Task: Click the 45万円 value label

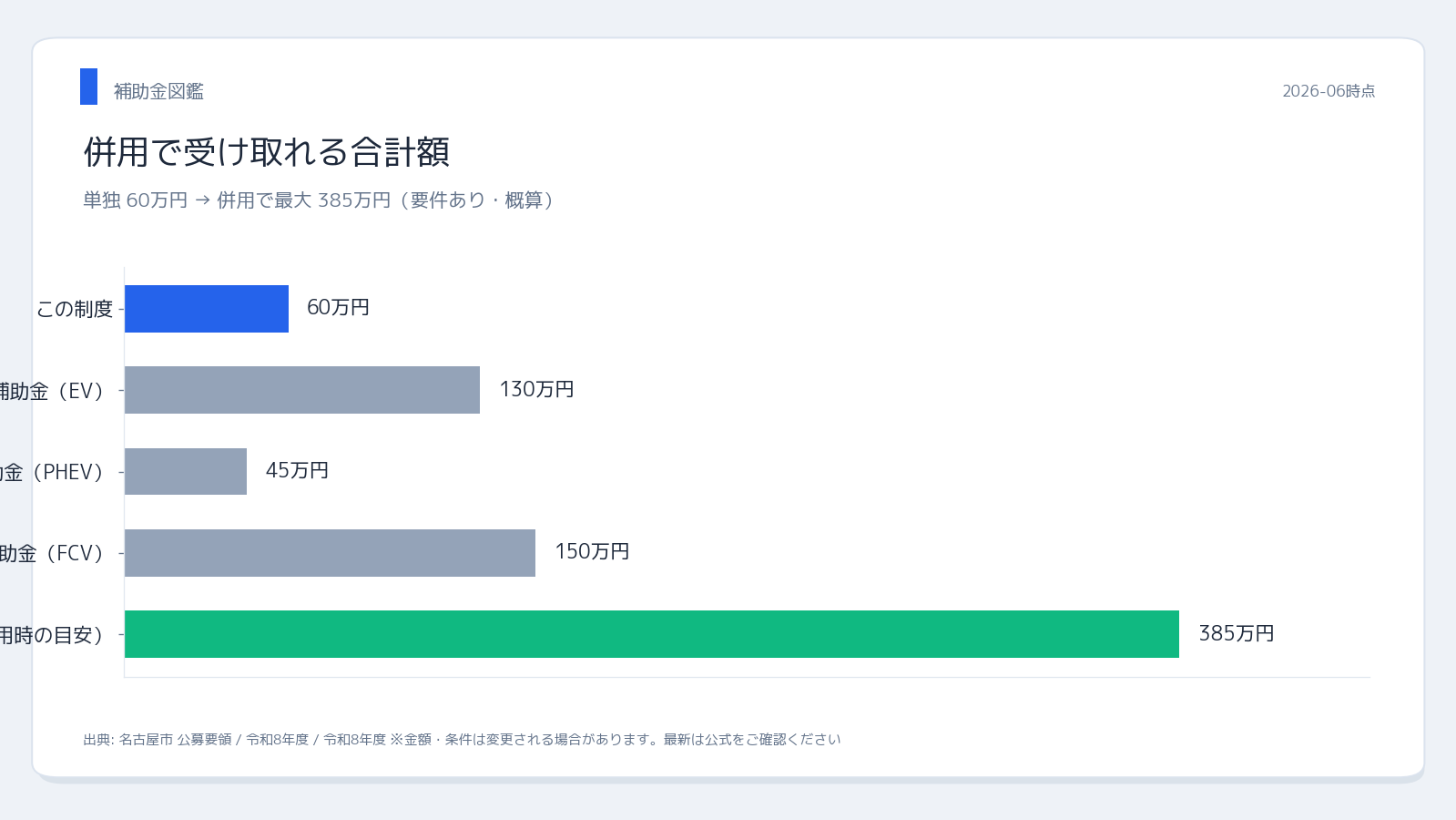Action: (x=297, y=470)
